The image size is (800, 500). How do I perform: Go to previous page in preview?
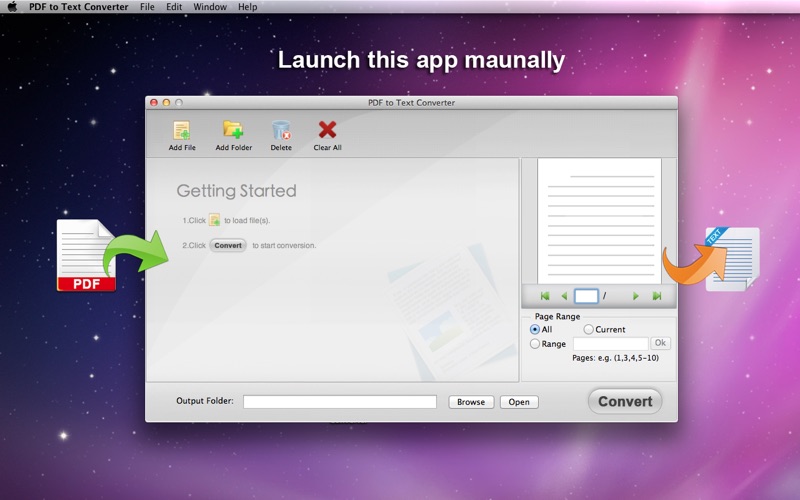564,296
